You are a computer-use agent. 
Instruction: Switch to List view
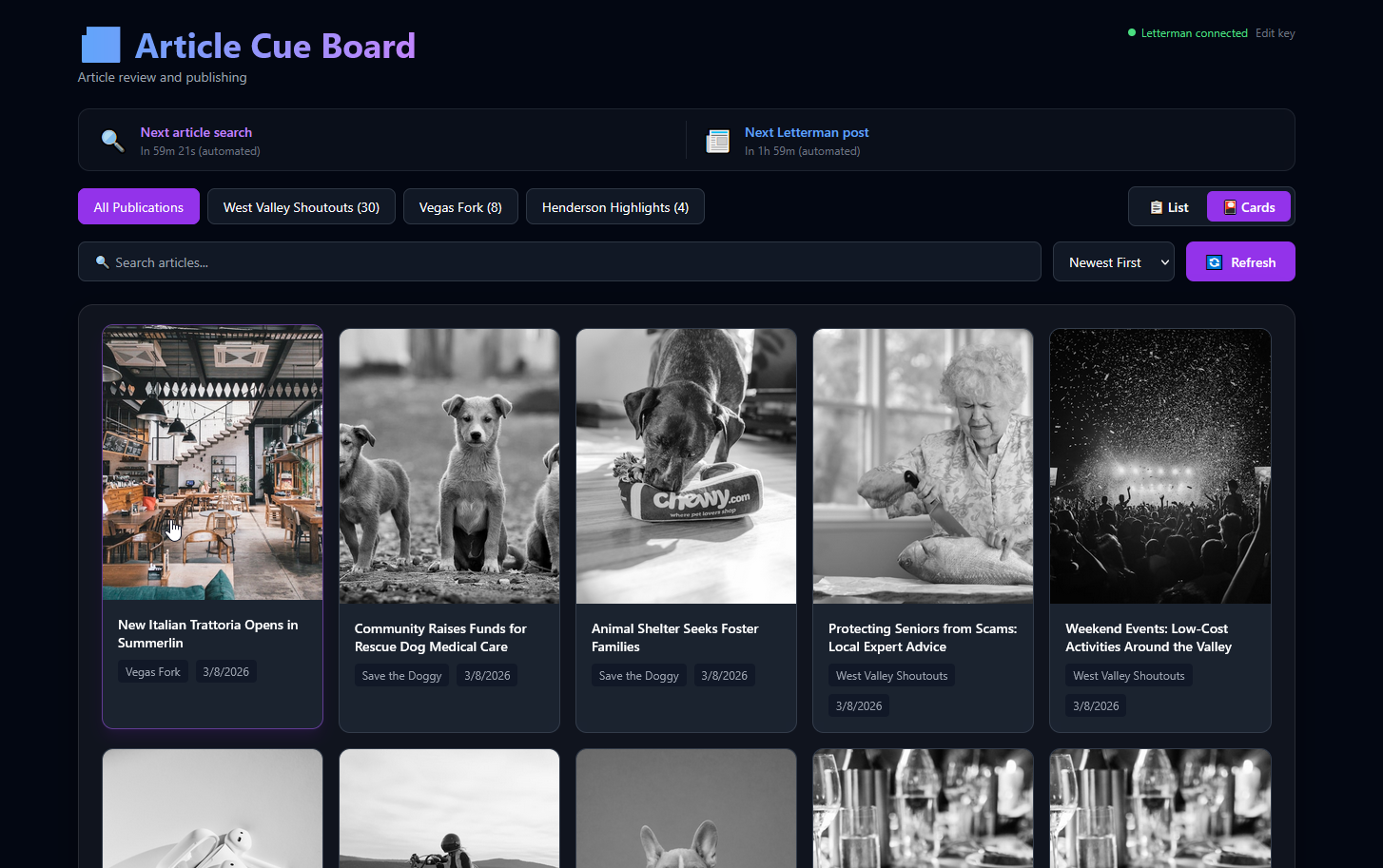pyautogui.click(x=1169, y=207)
